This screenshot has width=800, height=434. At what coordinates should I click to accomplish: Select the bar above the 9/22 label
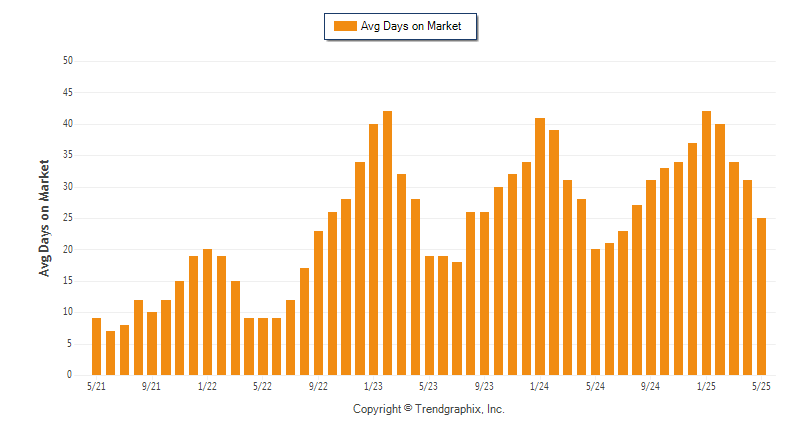[x=318, y=303]
